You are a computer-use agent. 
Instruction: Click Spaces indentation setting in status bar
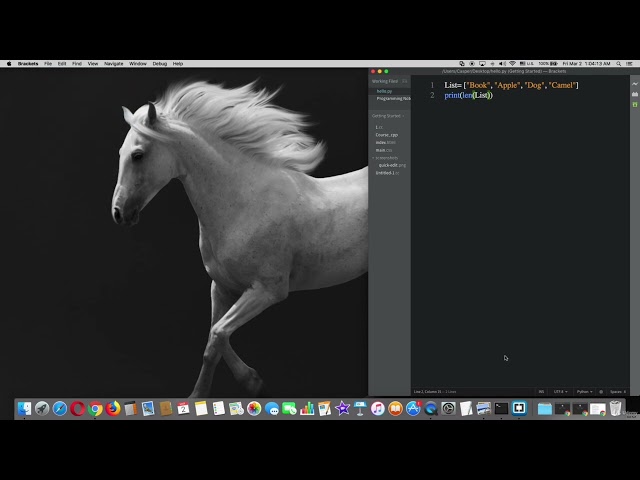coord(618,392)
